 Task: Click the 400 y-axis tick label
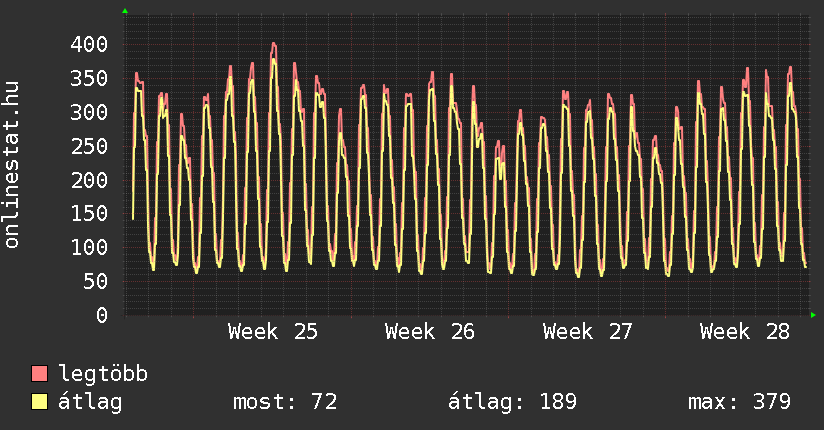(x=89, y=44)
